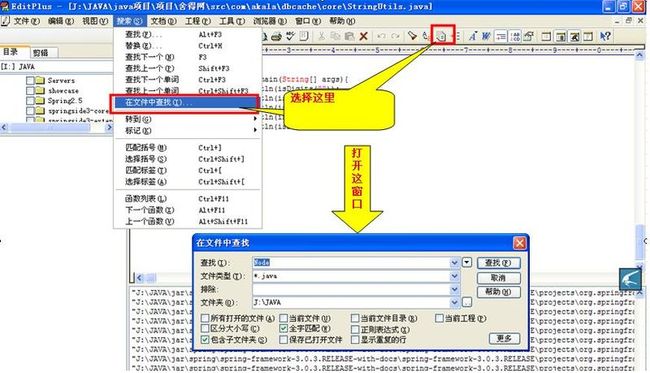Click the small black arrow button beside search field

click(x=467, y=262)
